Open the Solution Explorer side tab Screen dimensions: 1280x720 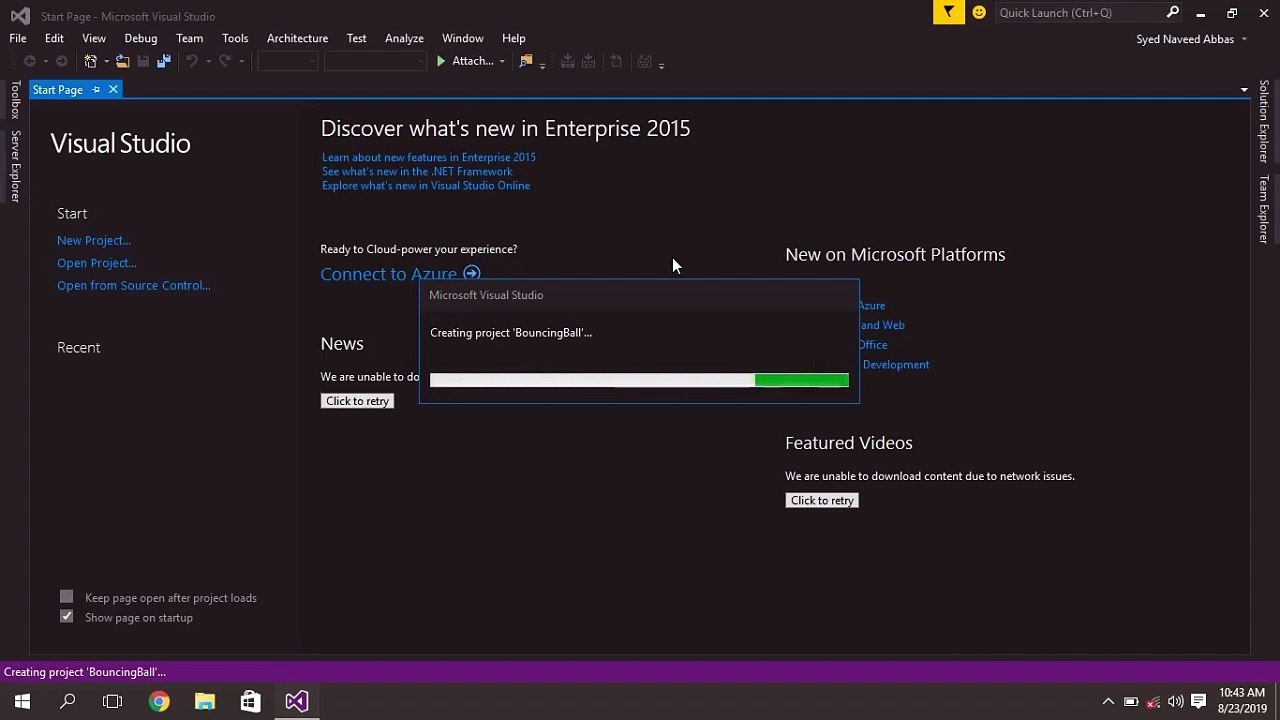tap(1264, 121)
